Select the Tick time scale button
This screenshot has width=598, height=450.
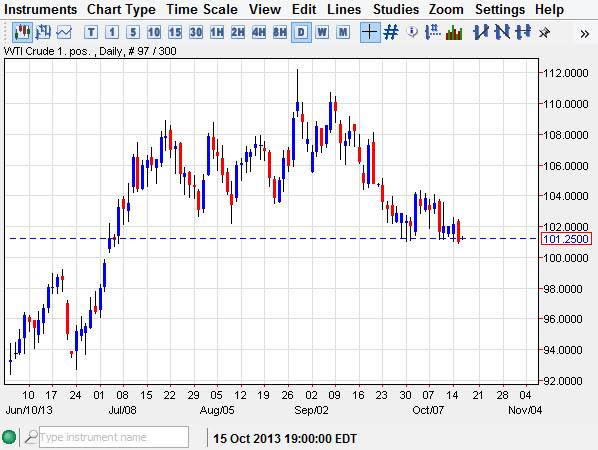click(x=91, y=32)
